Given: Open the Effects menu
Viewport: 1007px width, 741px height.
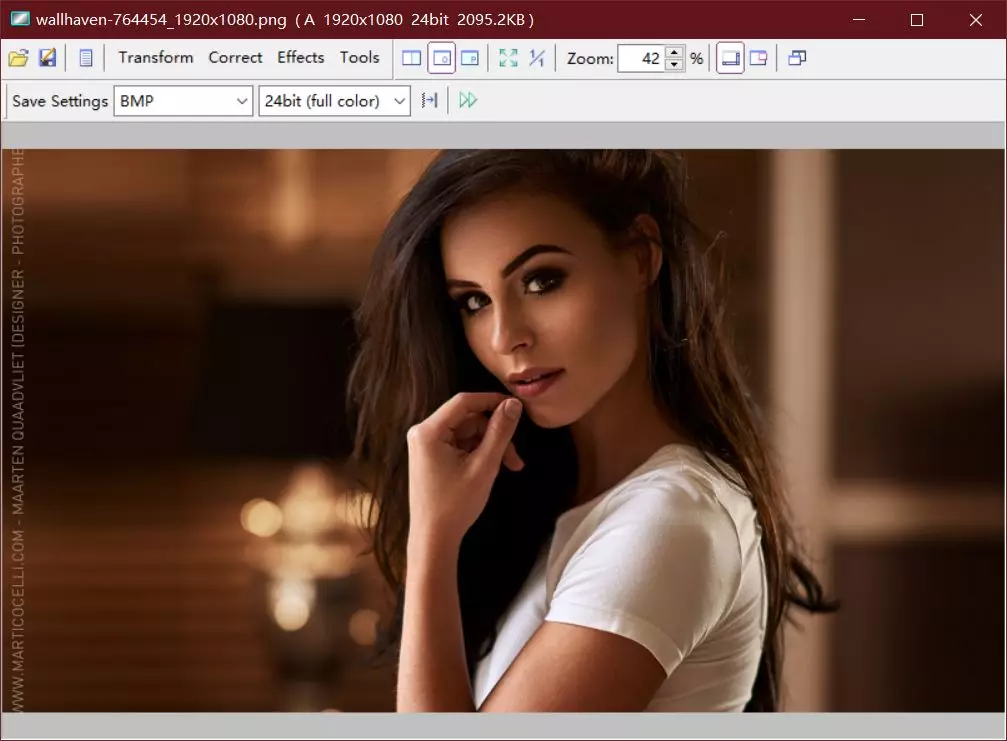Looking at the screenshot, I should tap(301, 58).
